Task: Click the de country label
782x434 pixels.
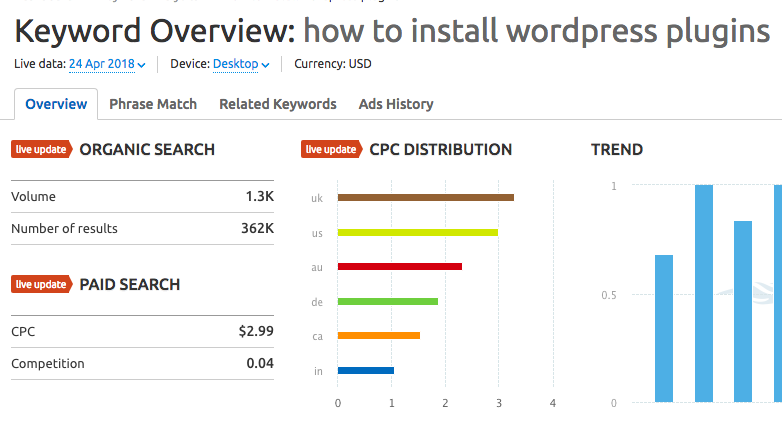Action: click(317, 302)
